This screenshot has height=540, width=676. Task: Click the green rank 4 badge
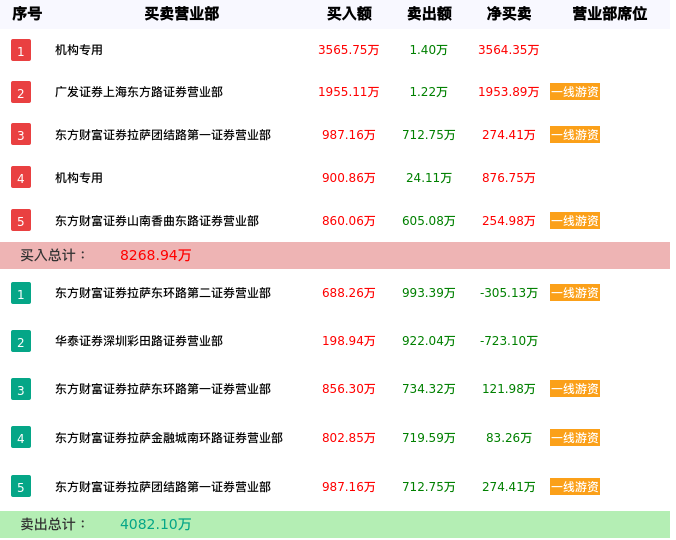tap(21, 437)
